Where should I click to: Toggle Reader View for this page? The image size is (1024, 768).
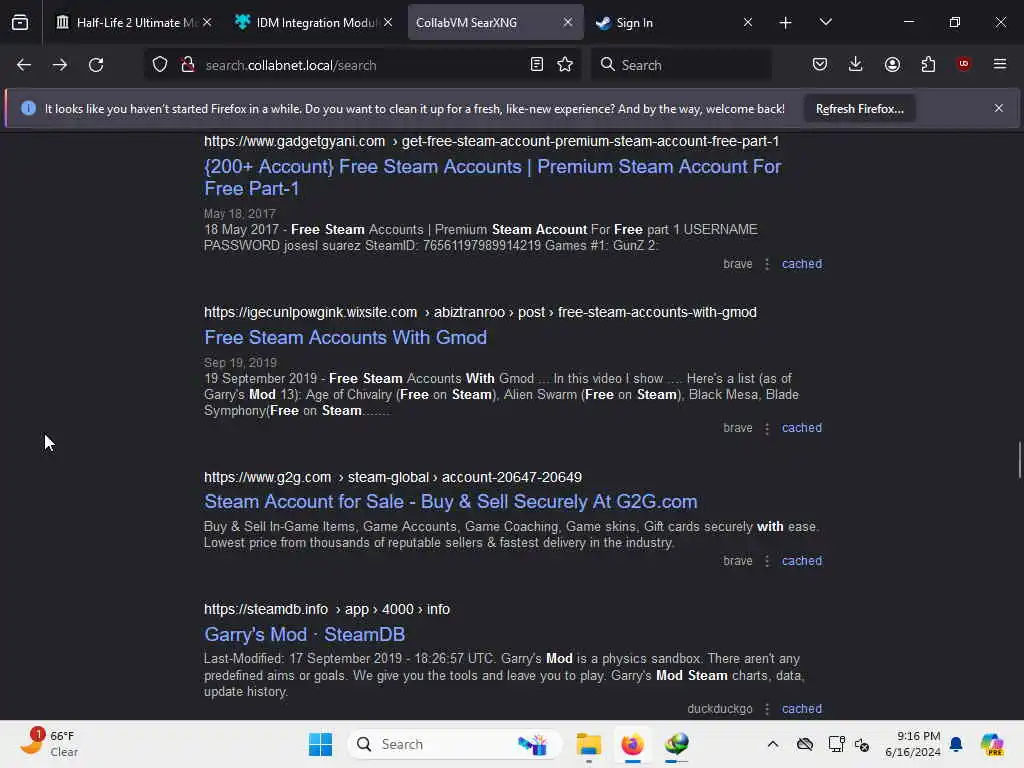coord(537,64)
